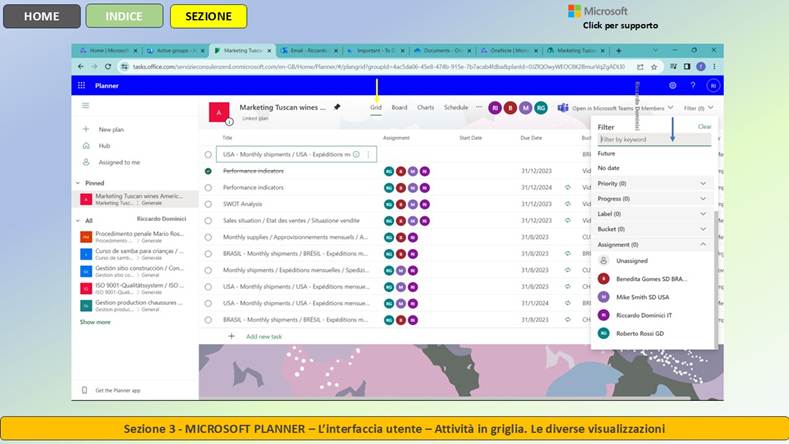This screenshot has height=444, width=789.
Task: Open Assigned to me person icon
Action: tap(86, 162)
